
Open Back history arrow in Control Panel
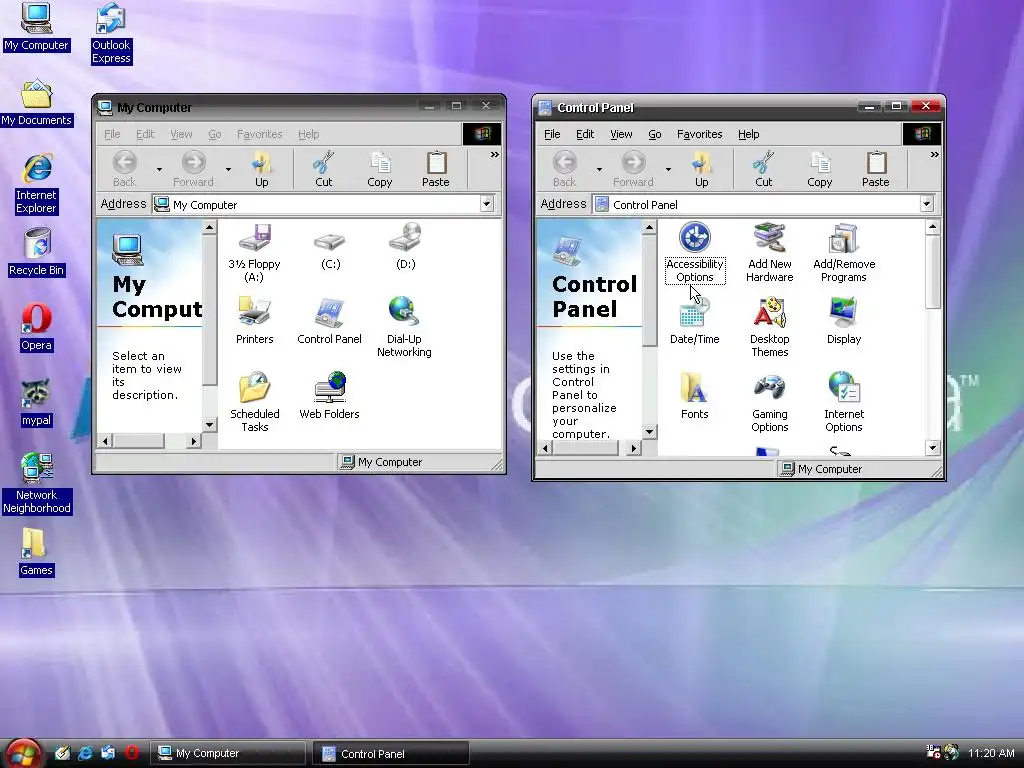point(599,170)
